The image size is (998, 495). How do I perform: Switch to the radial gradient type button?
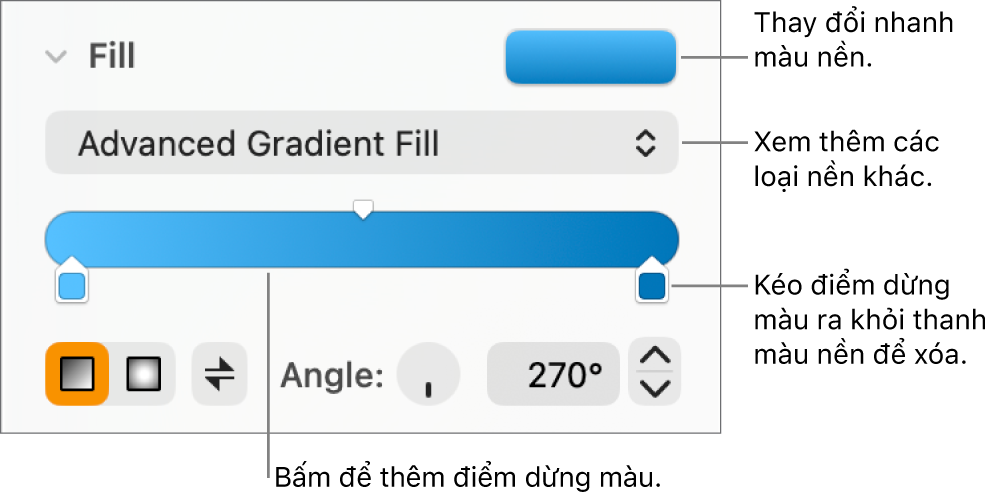coord(143,374)
